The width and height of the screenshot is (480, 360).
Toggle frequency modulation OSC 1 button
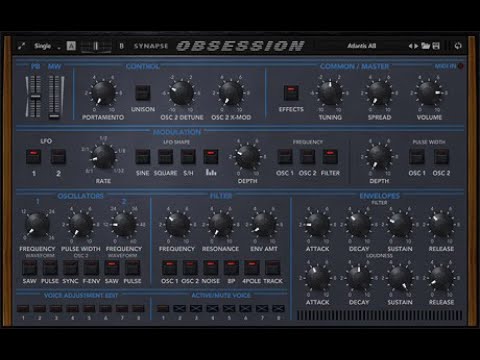[285, 156]
